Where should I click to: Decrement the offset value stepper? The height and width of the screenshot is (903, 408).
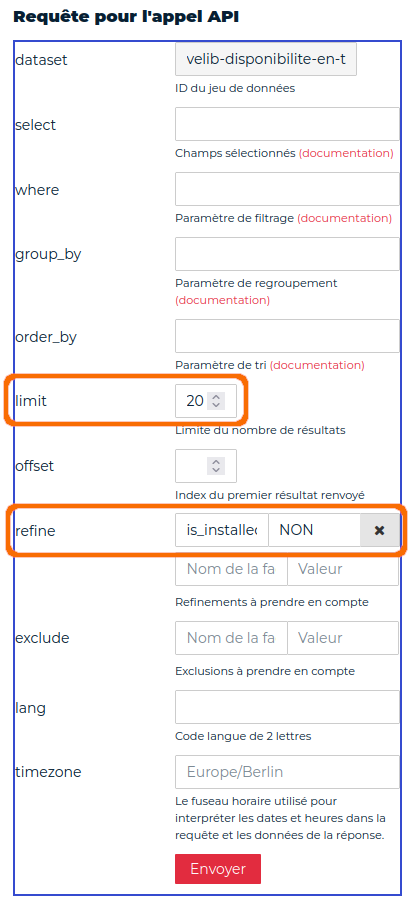(216, 470)
